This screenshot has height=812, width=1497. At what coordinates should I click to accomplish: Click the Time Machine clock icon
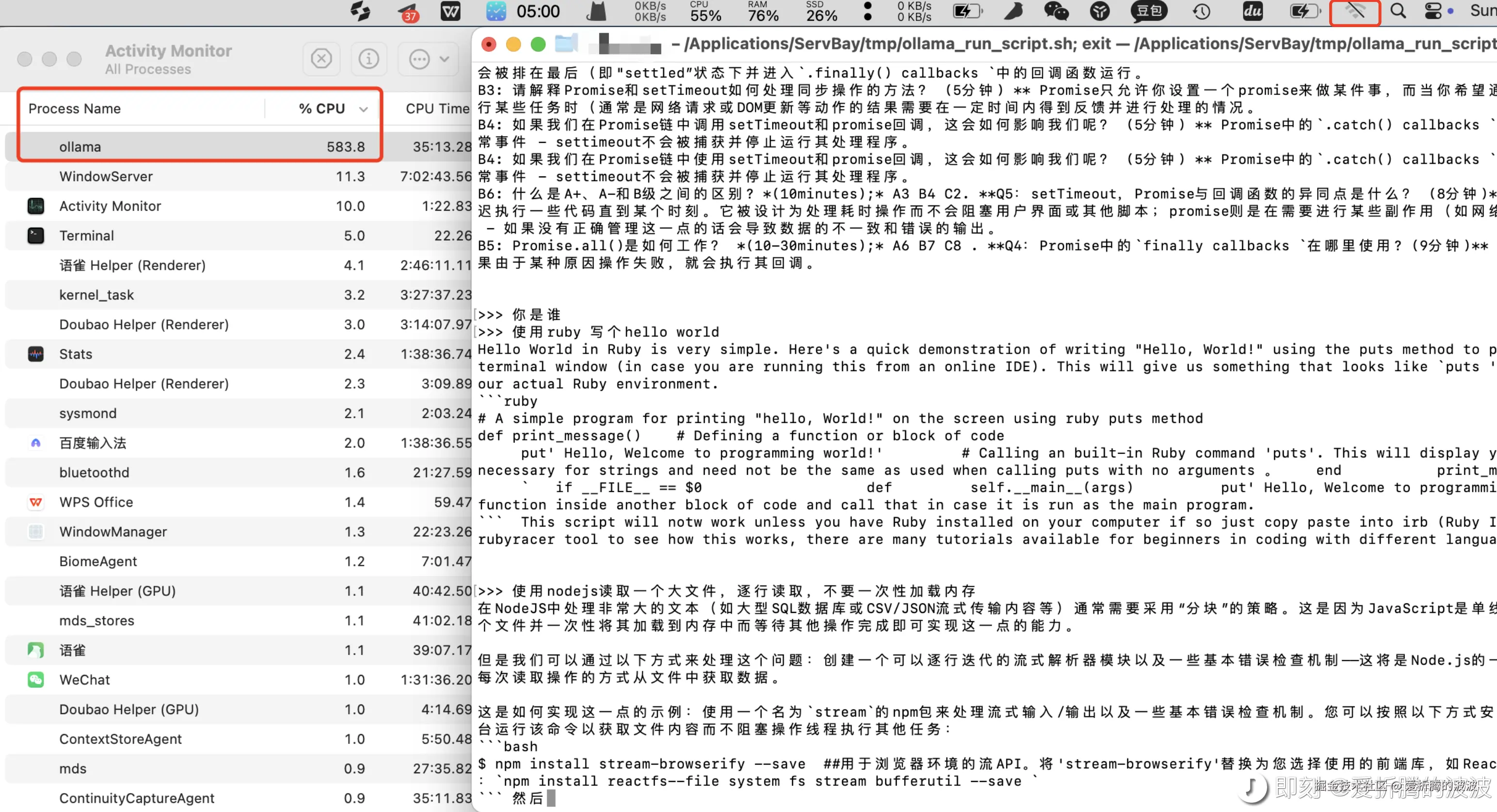(x=1201, y=11)
